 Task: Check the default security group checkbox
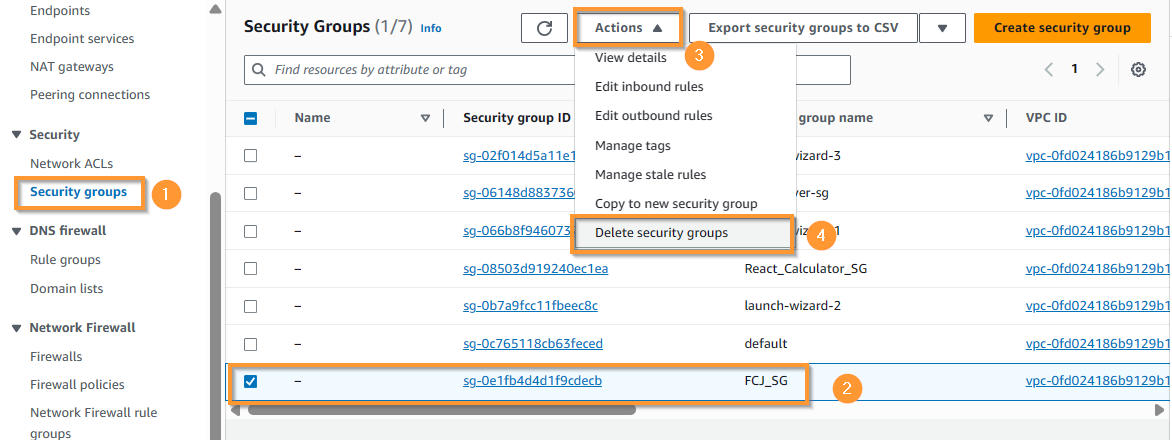(x=250, y=344)
